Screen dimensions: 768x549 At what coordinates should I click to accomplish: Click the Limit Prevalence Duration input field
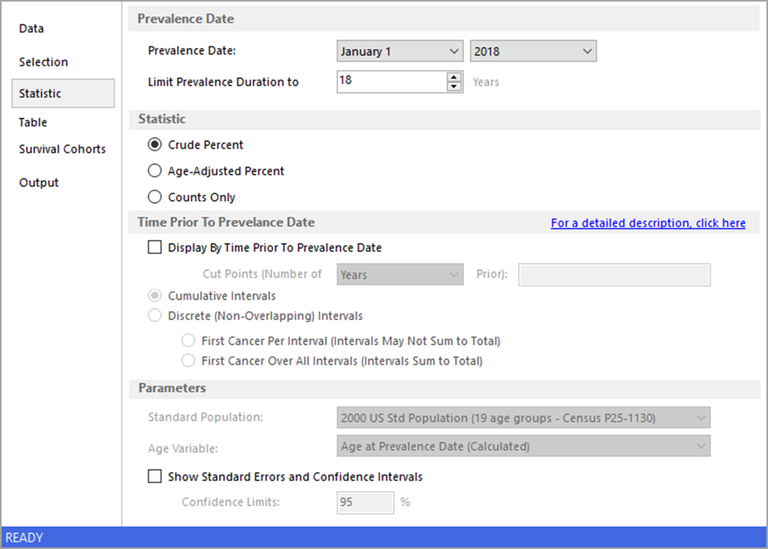[x=390, y=82]
